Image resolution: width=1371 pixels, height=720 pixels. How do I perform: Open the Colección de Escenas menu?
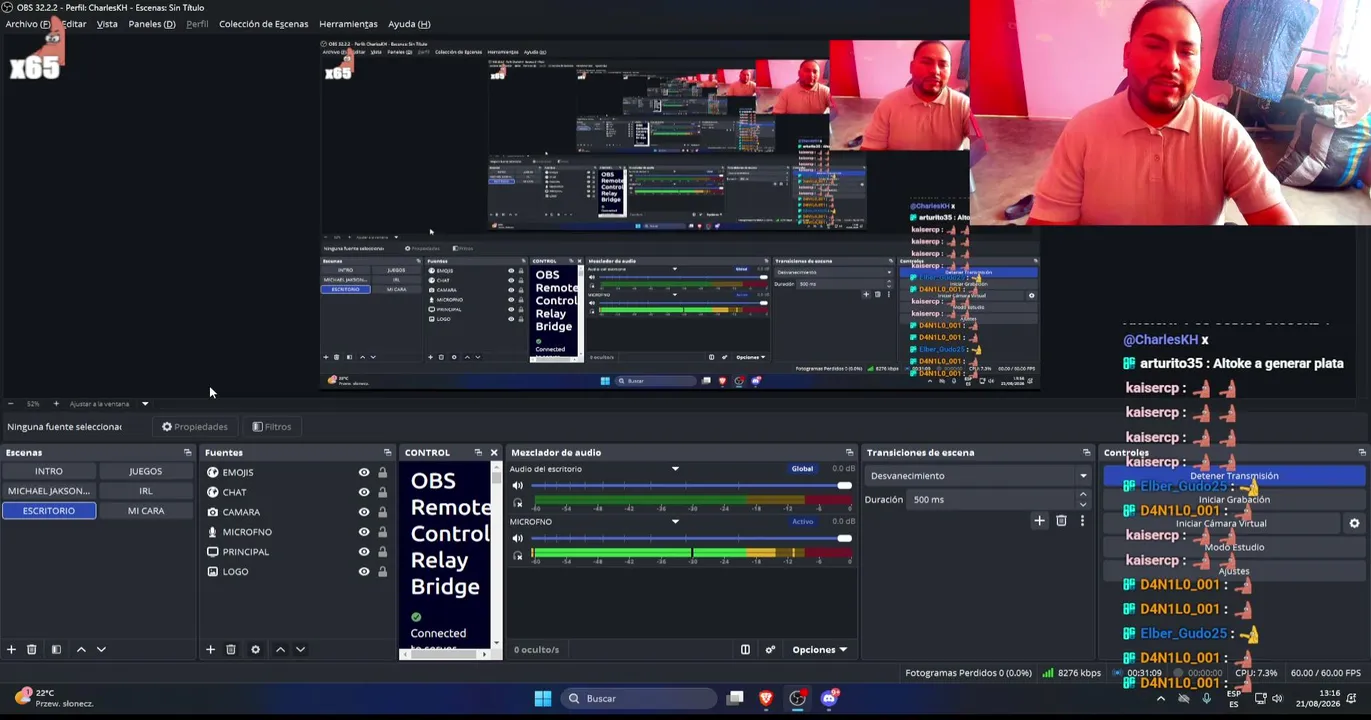point(264,24)
